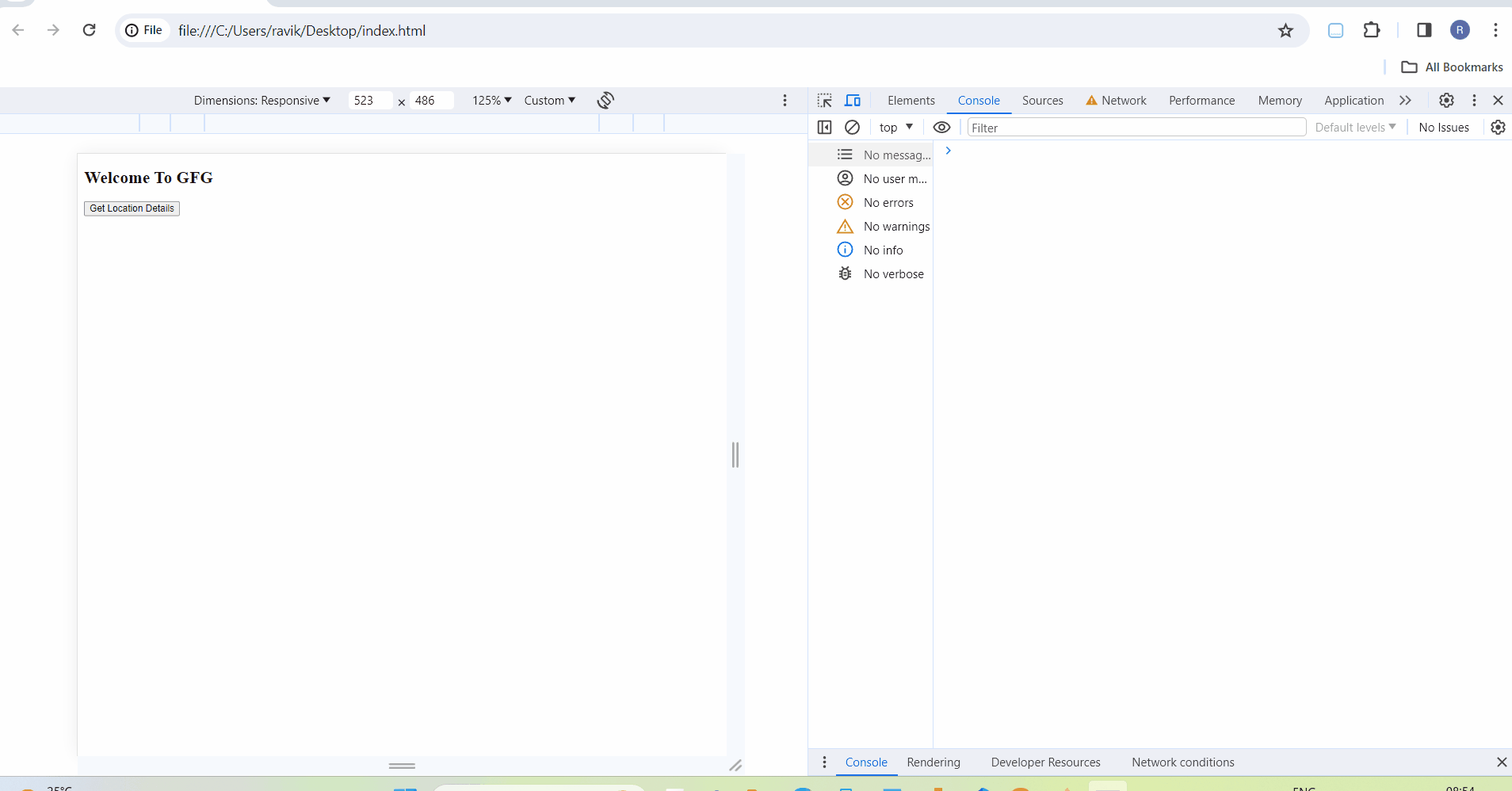Switch to the Console tab in the top DevTools bar
Viewport: 1512px width, 791px height.
click(x=979, y=101)
